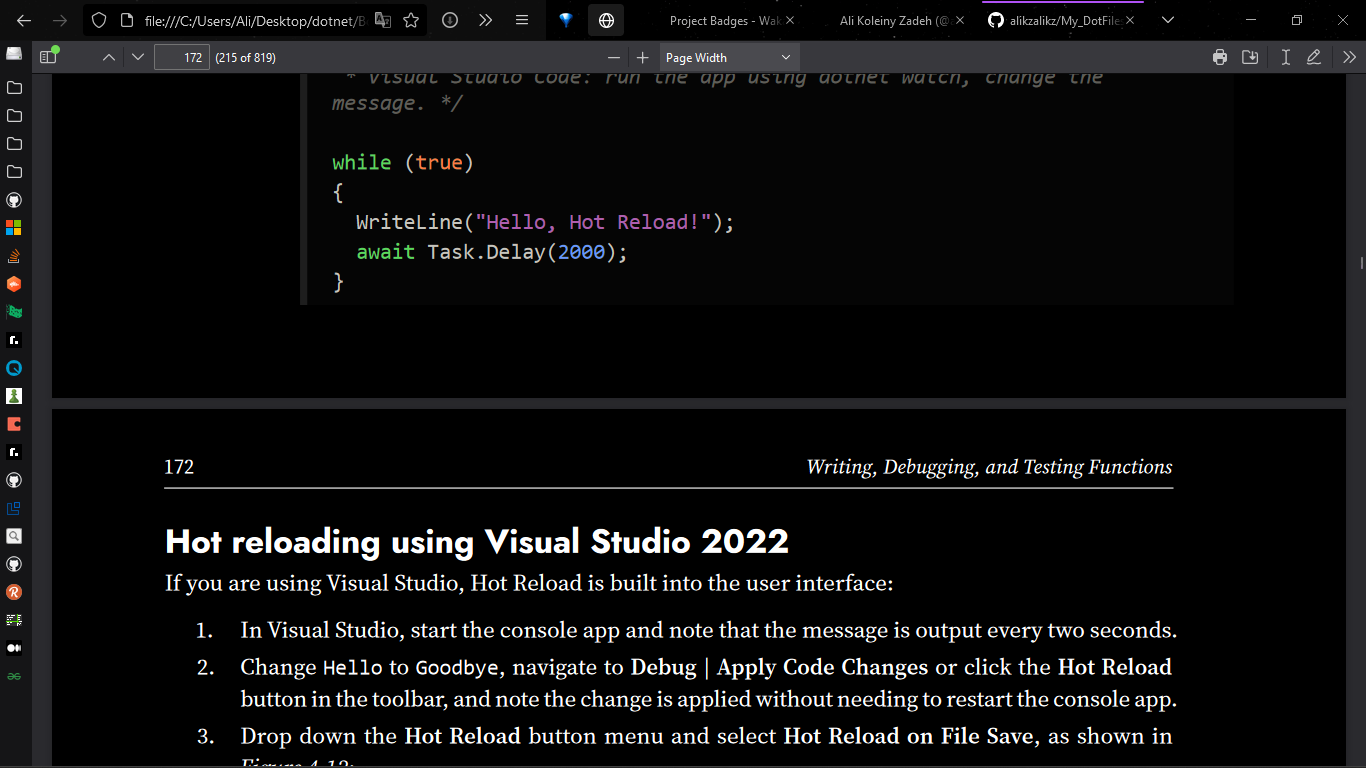Open the Firefox hamburger application menu
The height and width of the screenshot is (768, 1366).
pos(522,20)
